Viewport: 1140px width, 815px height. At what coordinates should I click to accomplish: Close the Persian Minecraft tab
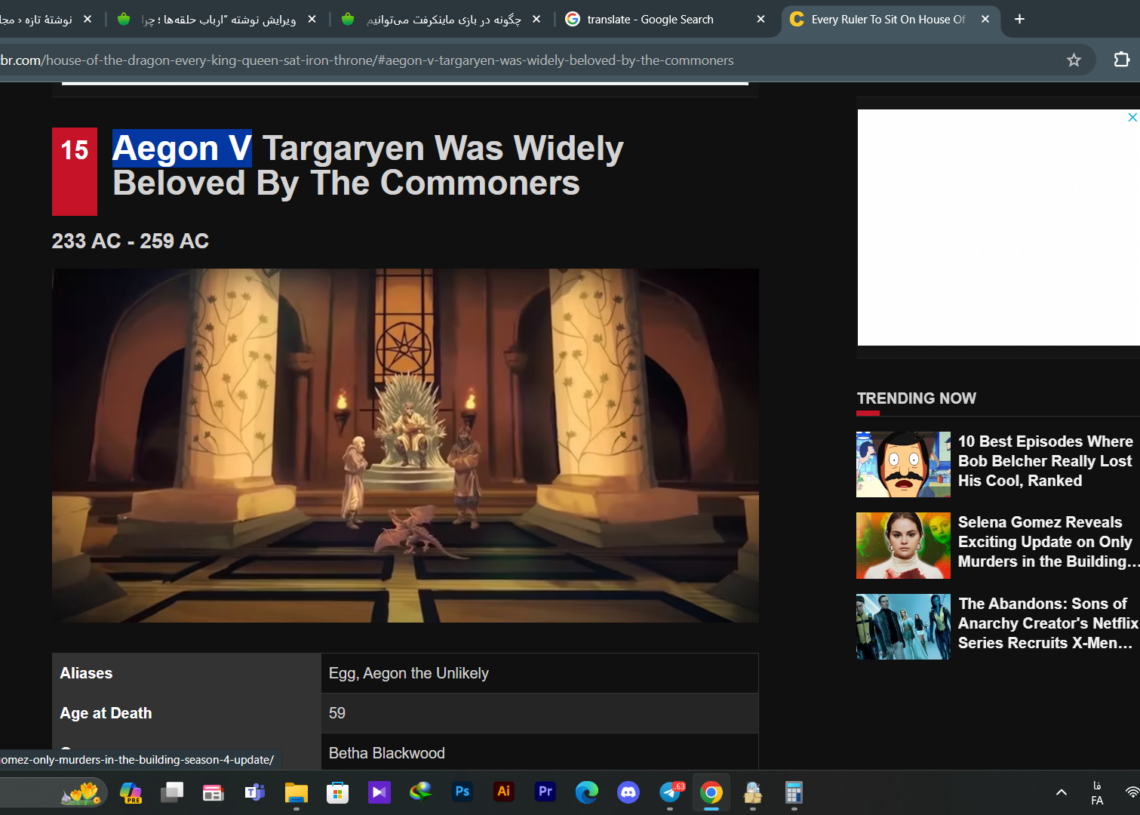[x=537, y=20]
